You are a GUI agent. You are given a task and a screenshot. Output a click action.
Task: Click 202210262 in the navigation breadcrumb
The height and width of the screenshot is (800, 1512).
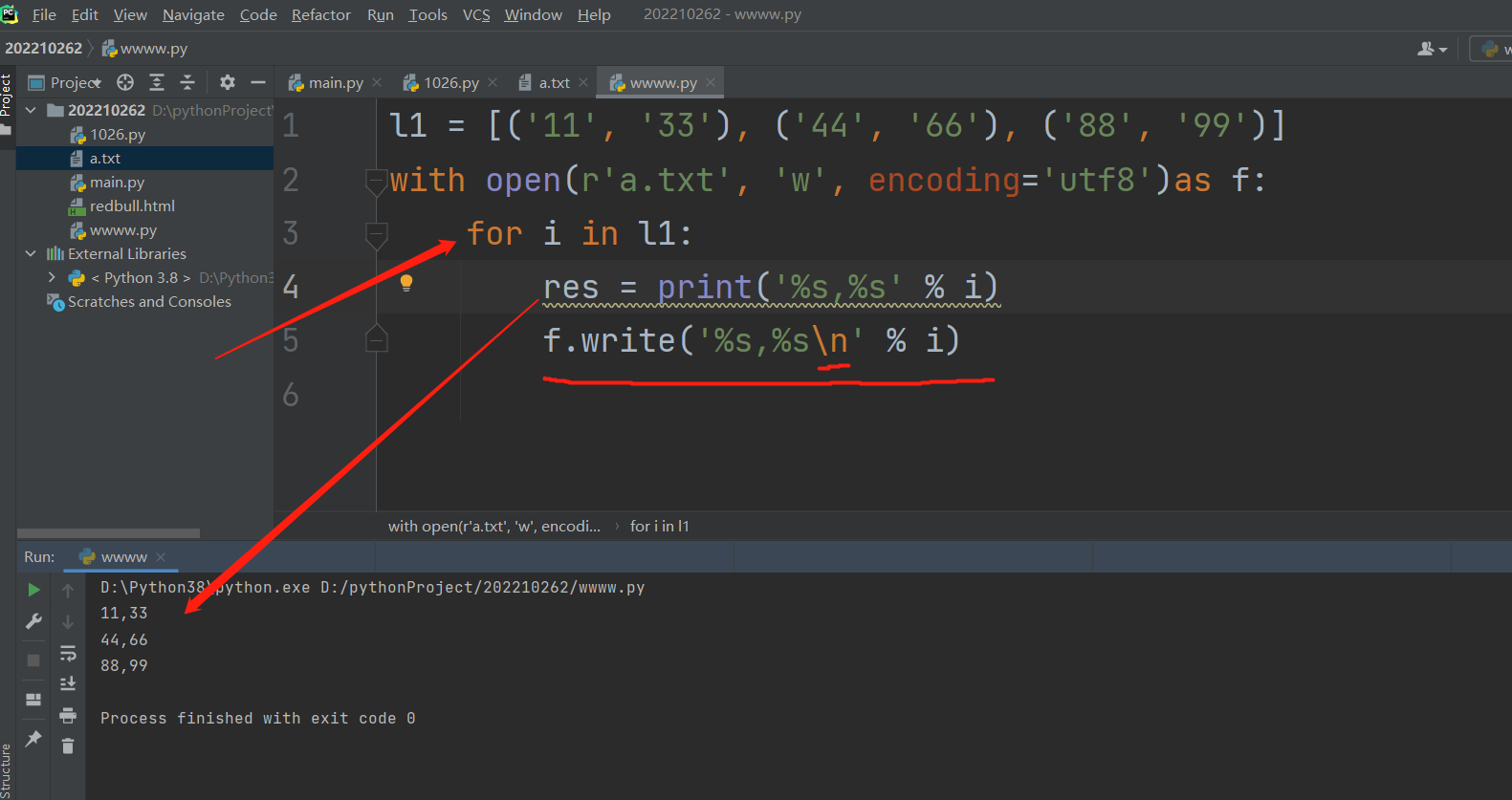(x=44, y=48)
